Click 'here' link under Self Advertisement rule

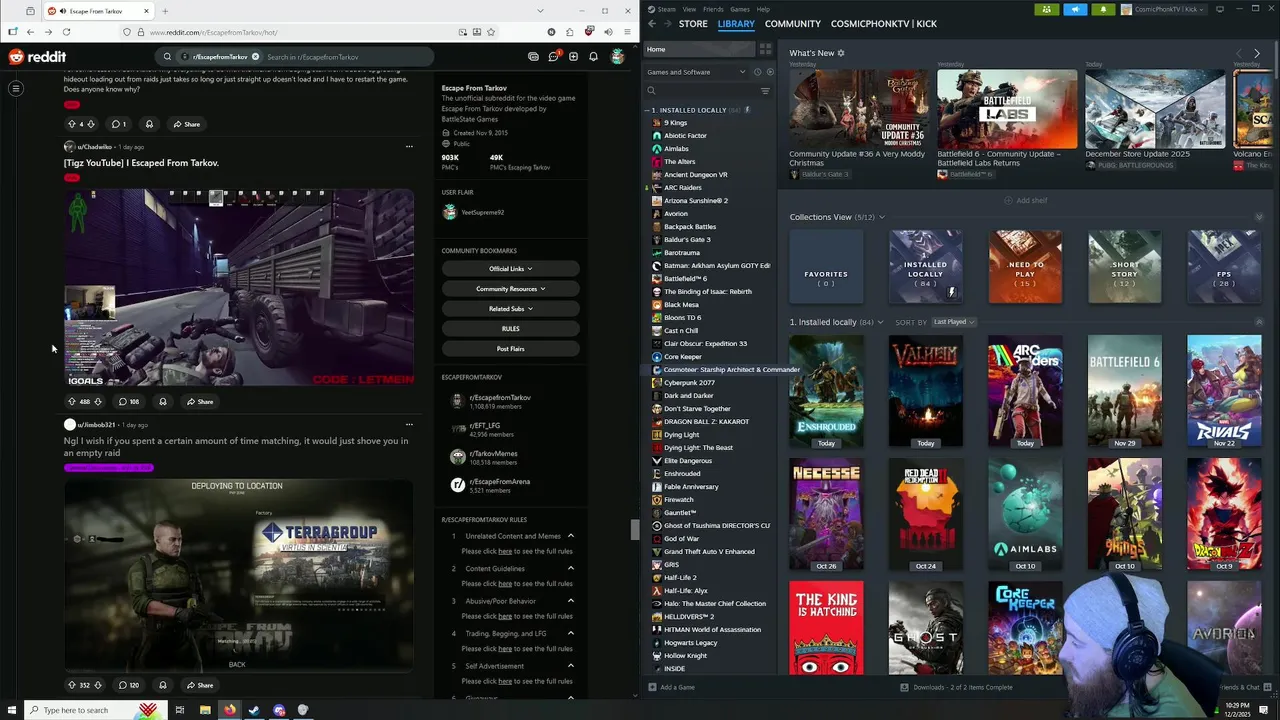tap(505, 681)
